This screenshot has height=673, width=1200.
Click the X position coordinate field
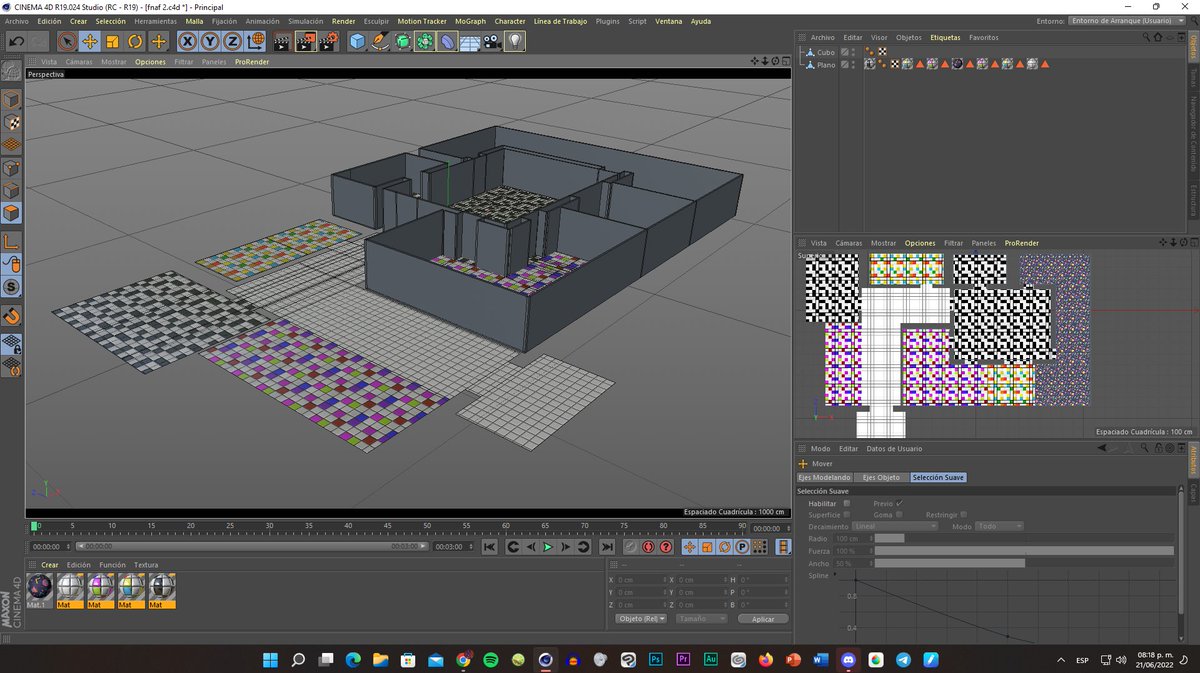pos(640,580)
